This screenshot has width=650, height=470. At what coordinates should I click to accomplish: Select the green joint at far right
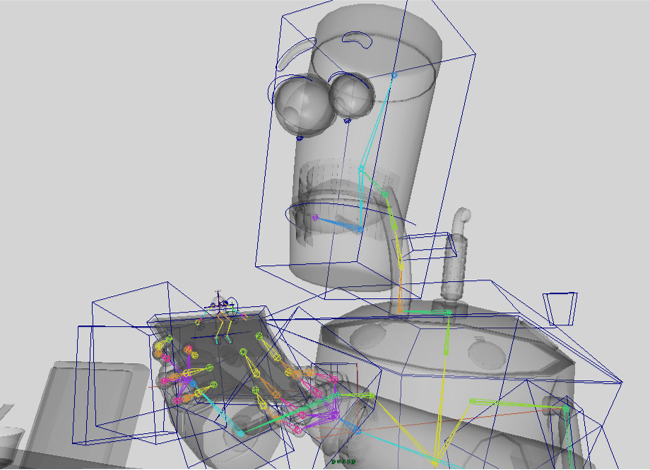565,409
